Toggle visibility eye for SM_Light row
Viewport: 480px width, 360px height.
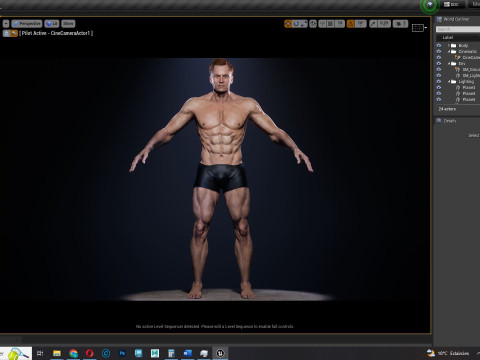pos(439,75)
